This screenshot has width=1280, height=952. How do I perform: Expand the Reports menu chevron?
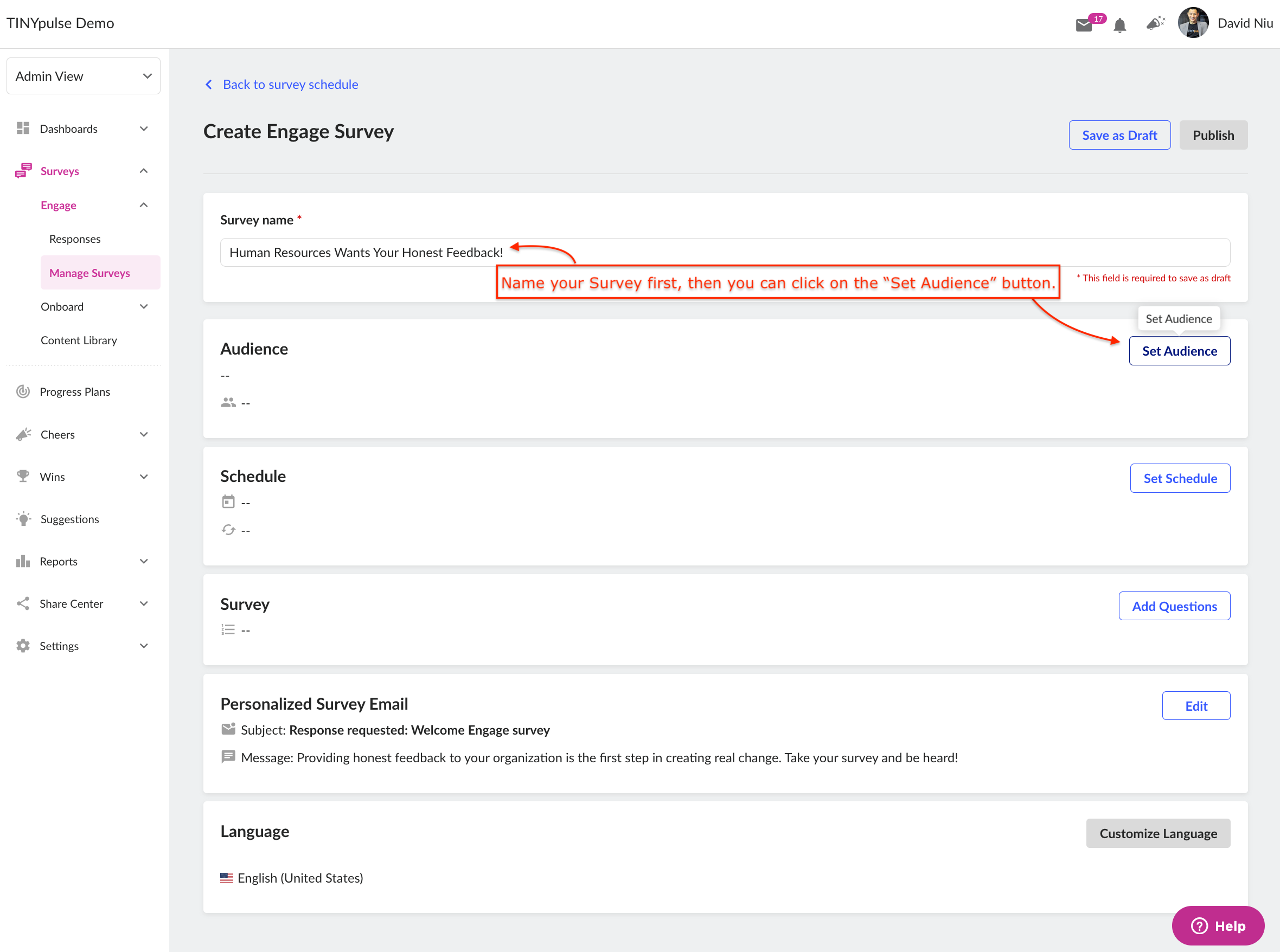pyautogui.click(x=144, y=561)
